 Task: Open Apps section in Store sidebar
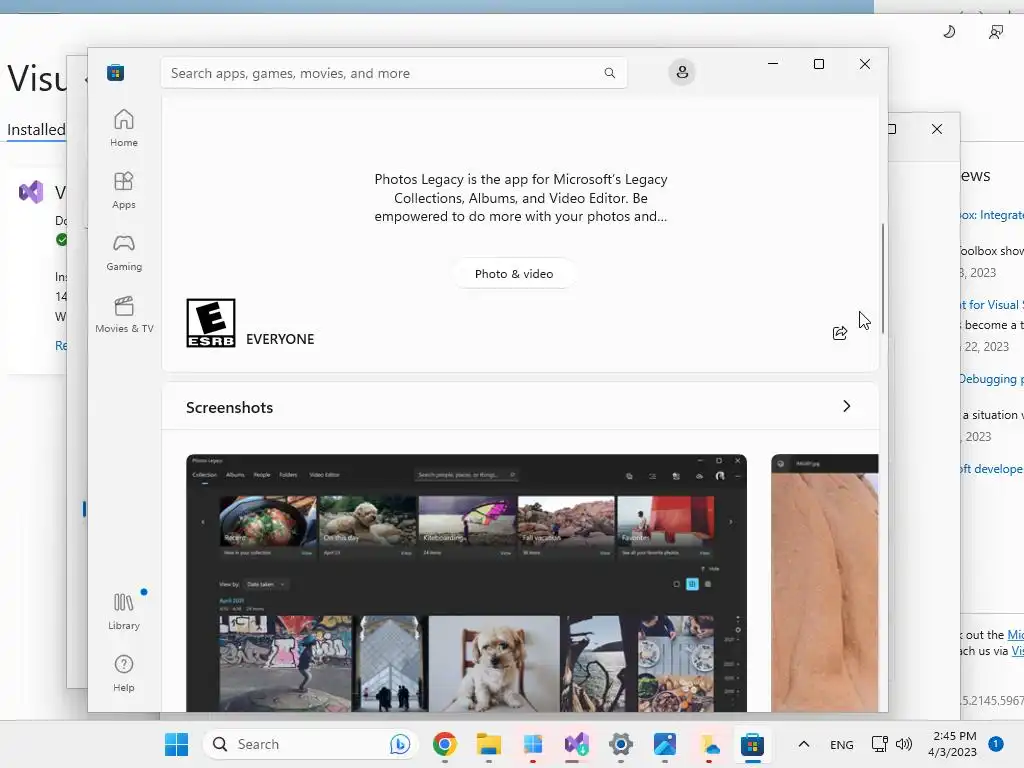point(123,190)
